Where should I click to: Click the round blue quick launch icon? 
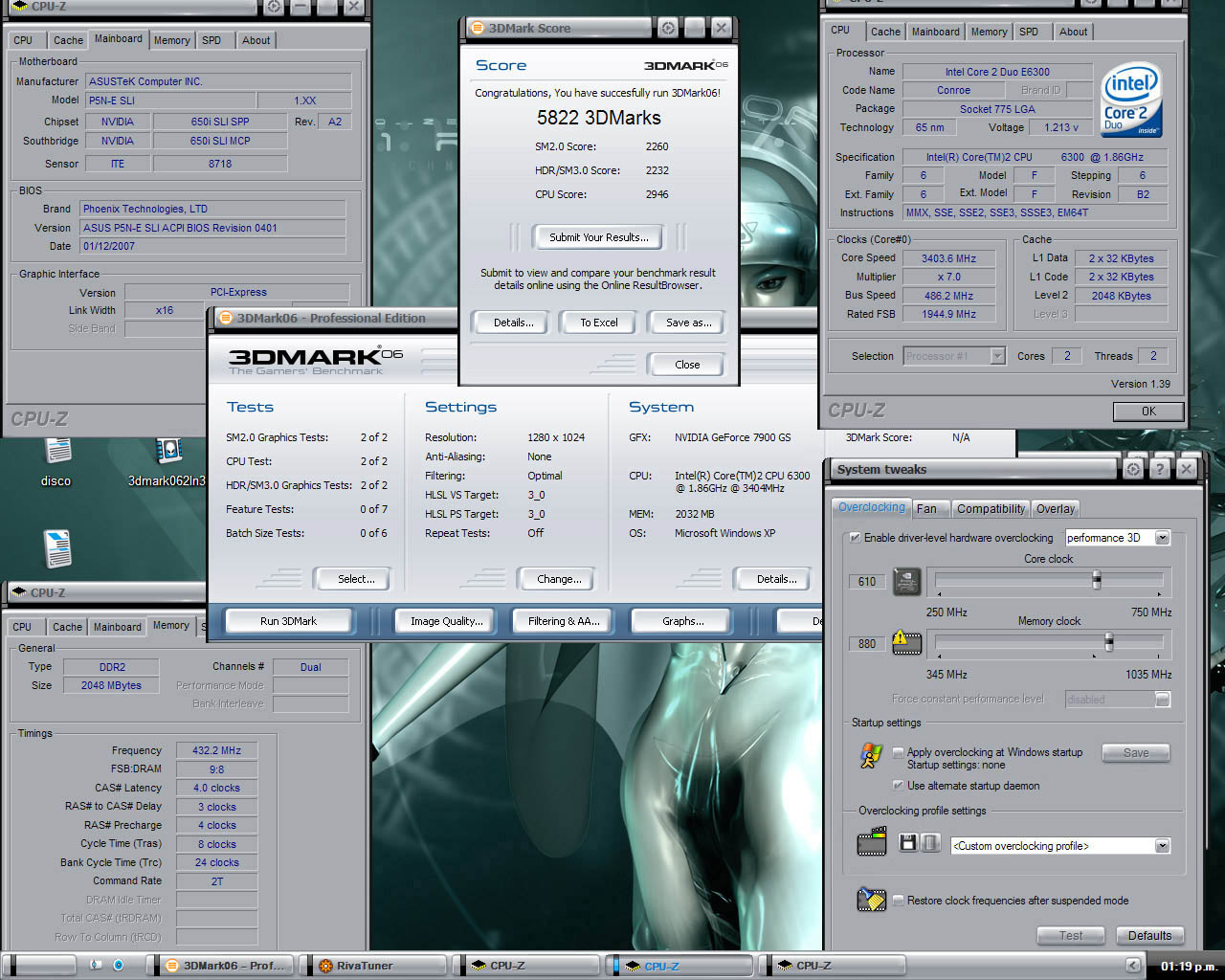119,965
